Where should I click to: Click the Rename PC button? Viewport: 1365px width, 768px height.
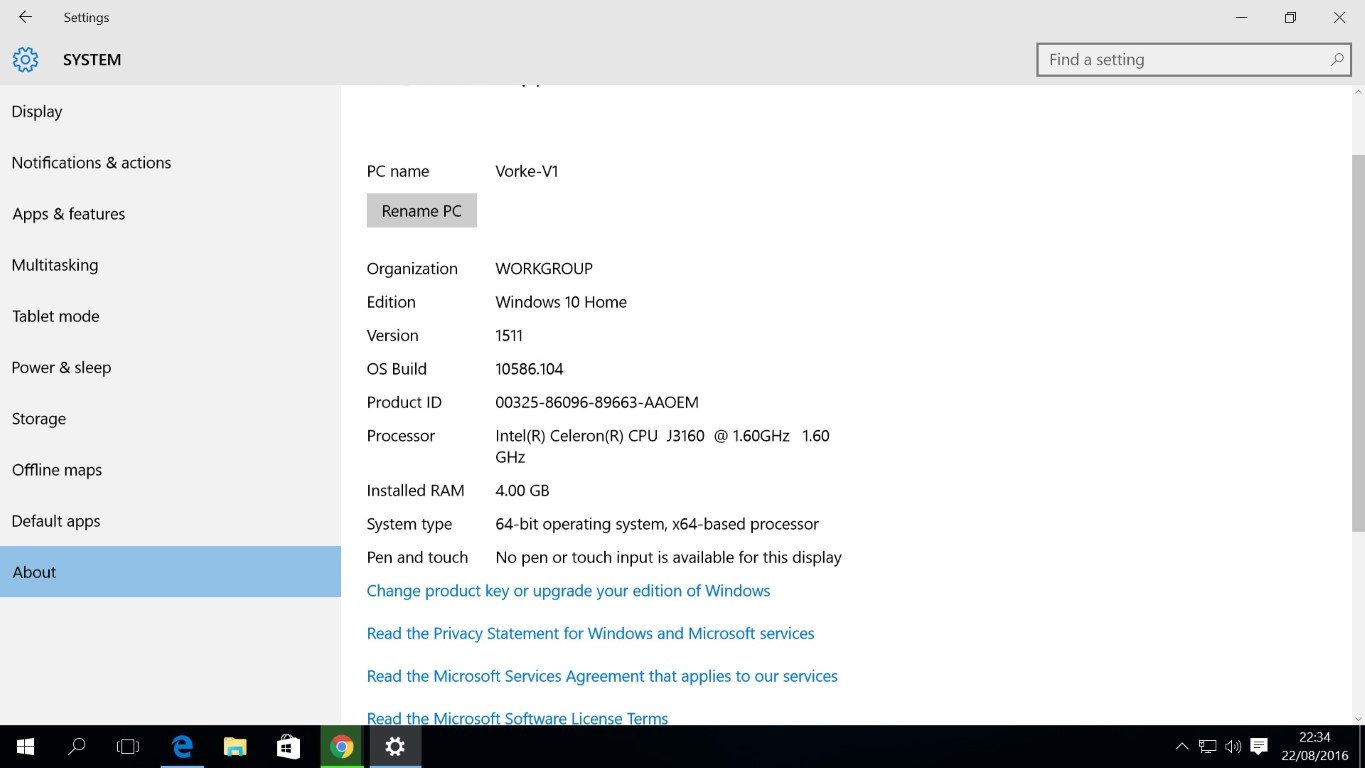[421, 211]
